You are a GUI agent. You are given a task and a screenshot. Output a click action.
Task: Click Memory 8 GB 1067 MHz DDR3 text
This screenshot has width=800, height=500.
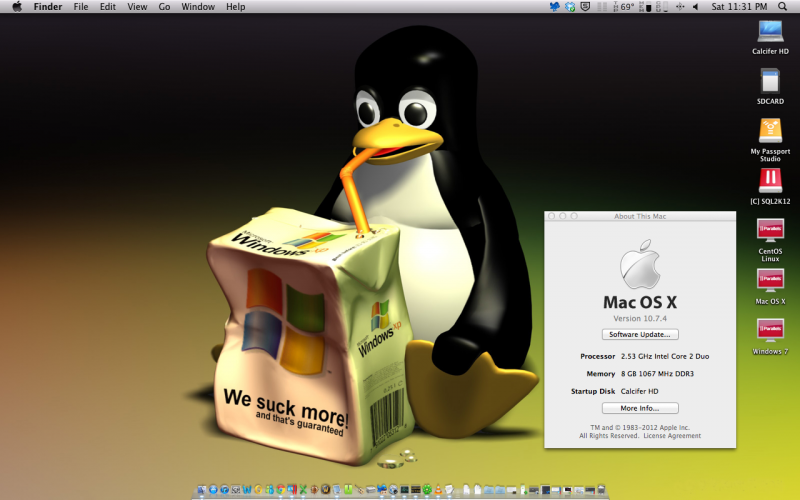[640, 373]
